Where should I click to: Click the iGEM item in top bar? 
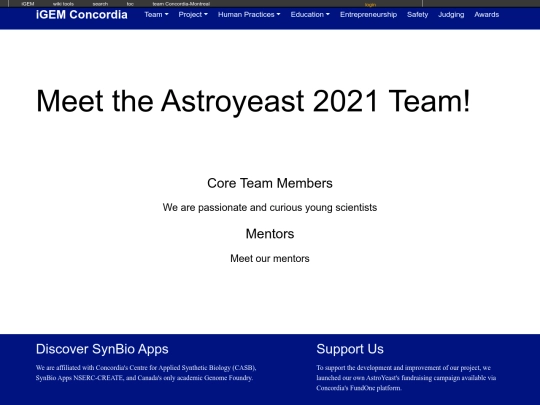click(x=28, y=4)
